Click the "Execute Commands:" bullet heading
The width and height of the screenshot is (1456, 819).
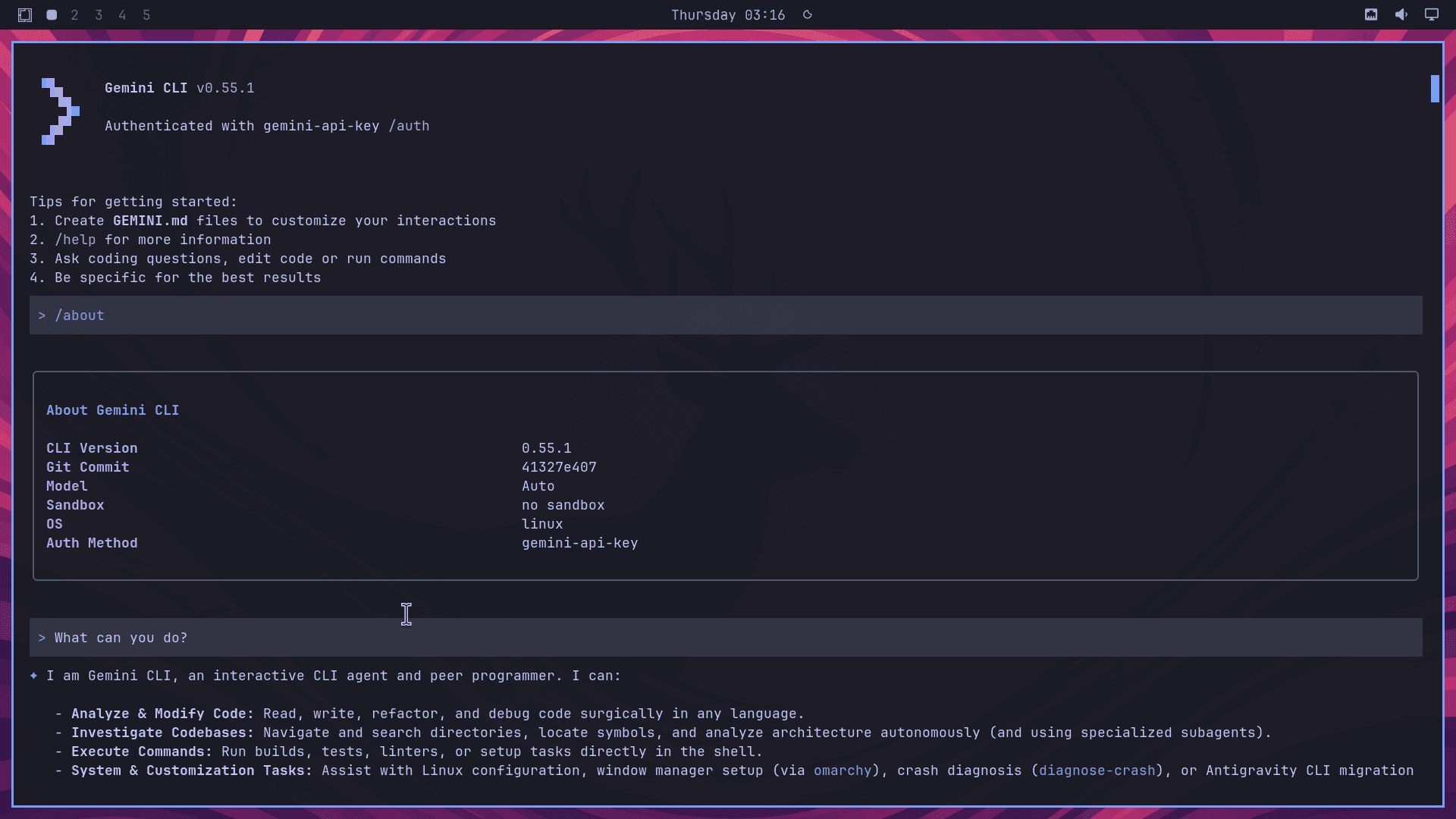click(x=142, y=752)
